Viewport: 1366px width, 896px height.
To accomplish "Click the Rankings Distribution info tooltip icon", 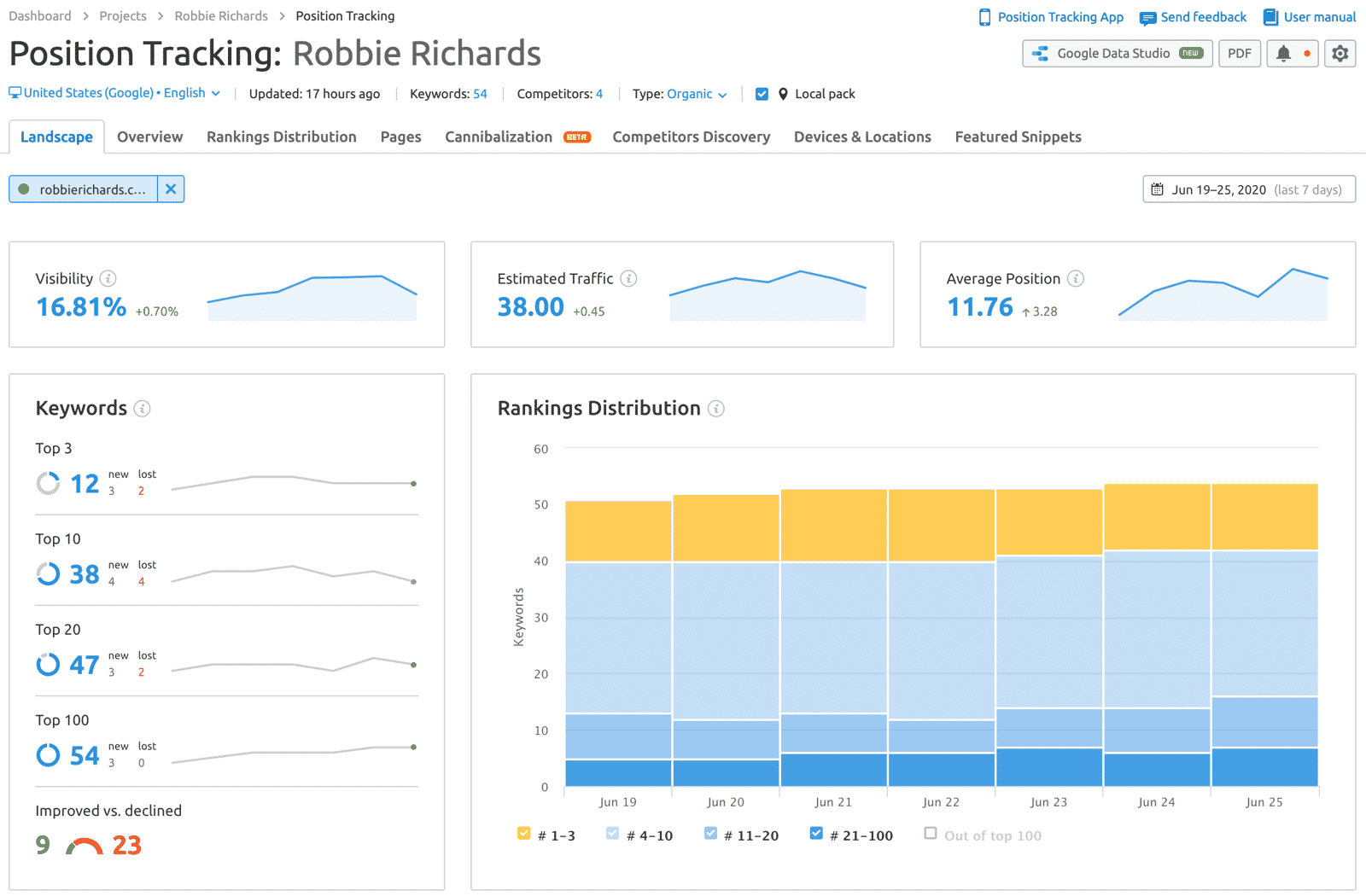I will (x=716, y=409).
